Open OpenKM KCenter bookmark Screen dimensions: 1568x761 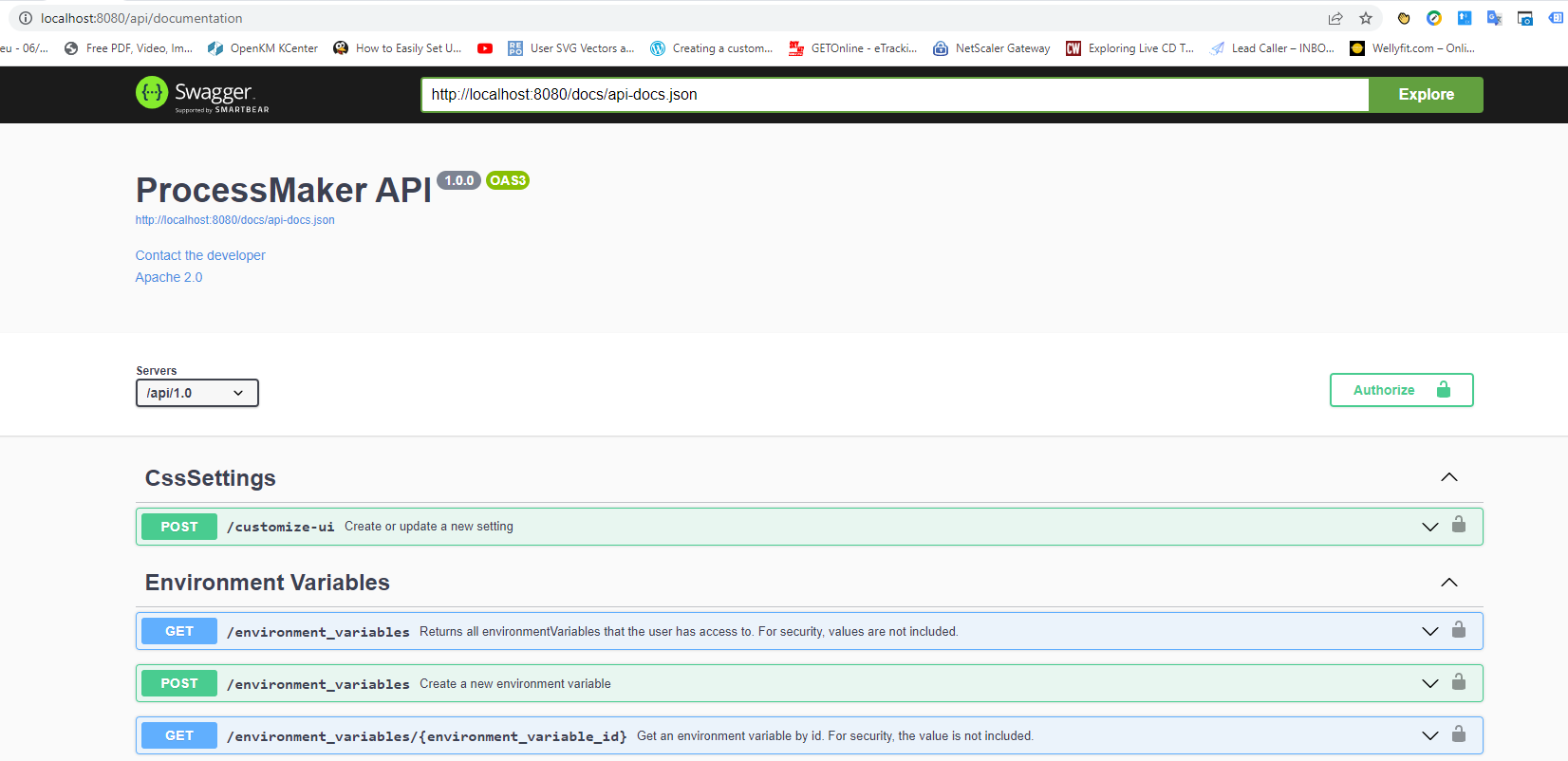pos(263,48)
